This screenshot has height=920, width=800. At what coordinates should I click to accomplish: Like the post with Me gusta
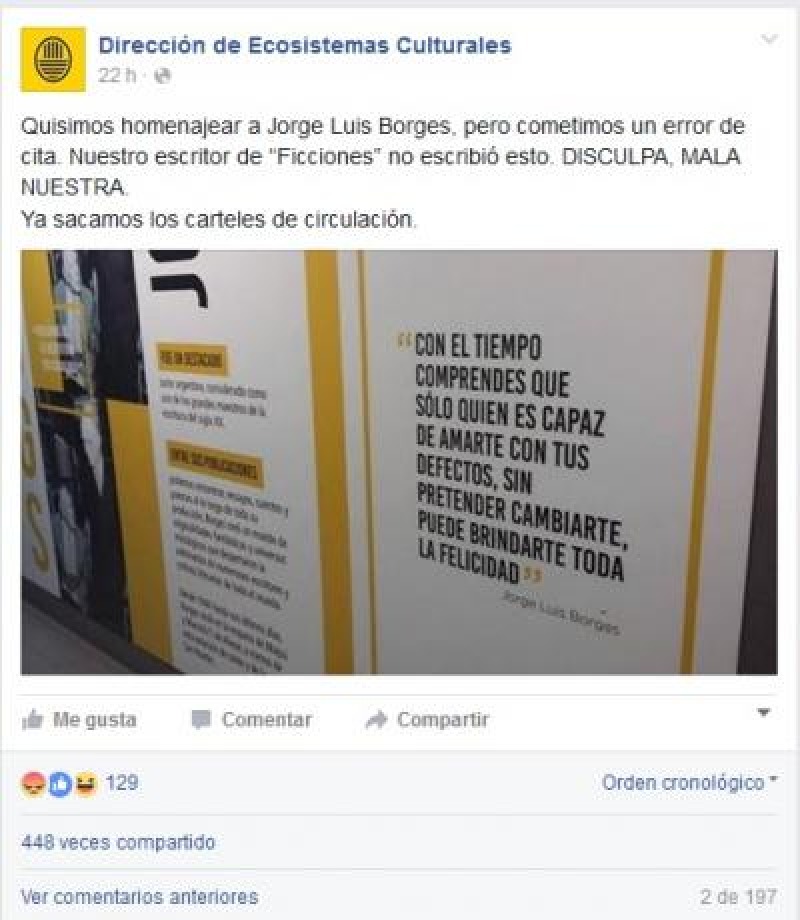coord(79,719)
